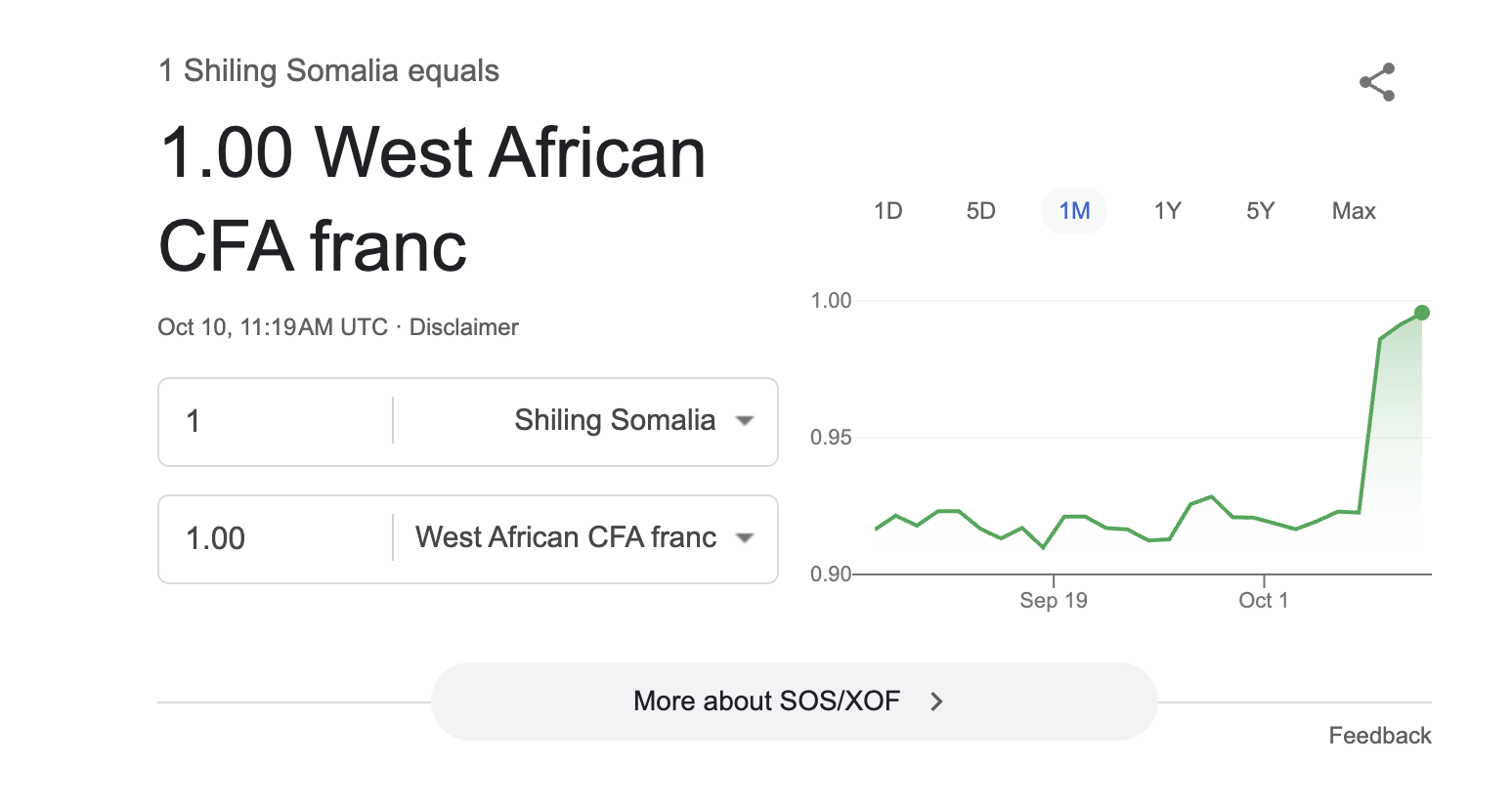Screen dimensions: 1512x807
Task: Show the Max chart range
Action: coord(1354,211)
